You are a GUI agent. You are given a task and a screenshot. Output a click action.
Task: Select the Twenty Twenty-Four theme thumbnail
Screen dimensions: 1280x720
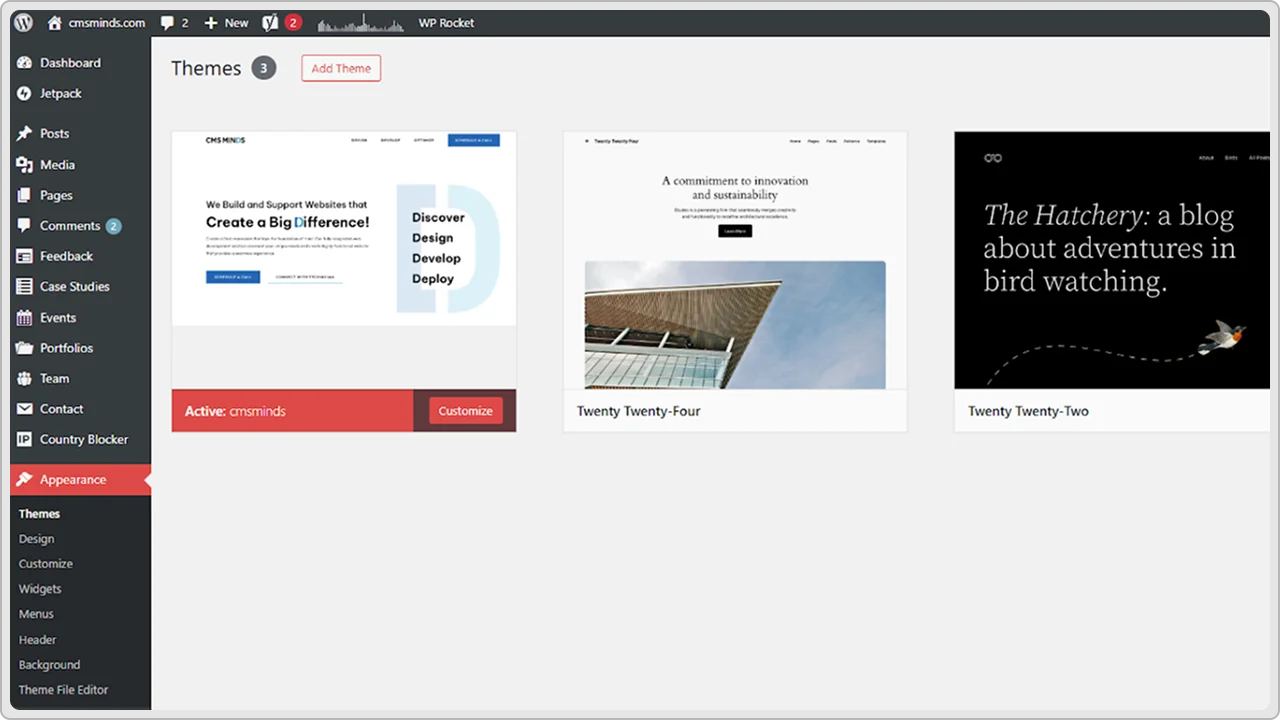point(735,260)
